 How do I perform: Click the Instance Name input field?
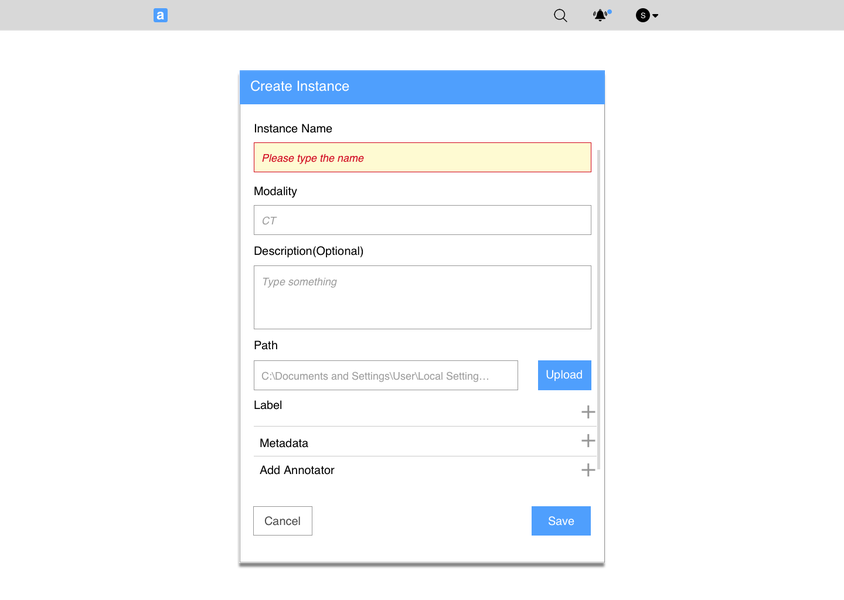pos(422,158)
